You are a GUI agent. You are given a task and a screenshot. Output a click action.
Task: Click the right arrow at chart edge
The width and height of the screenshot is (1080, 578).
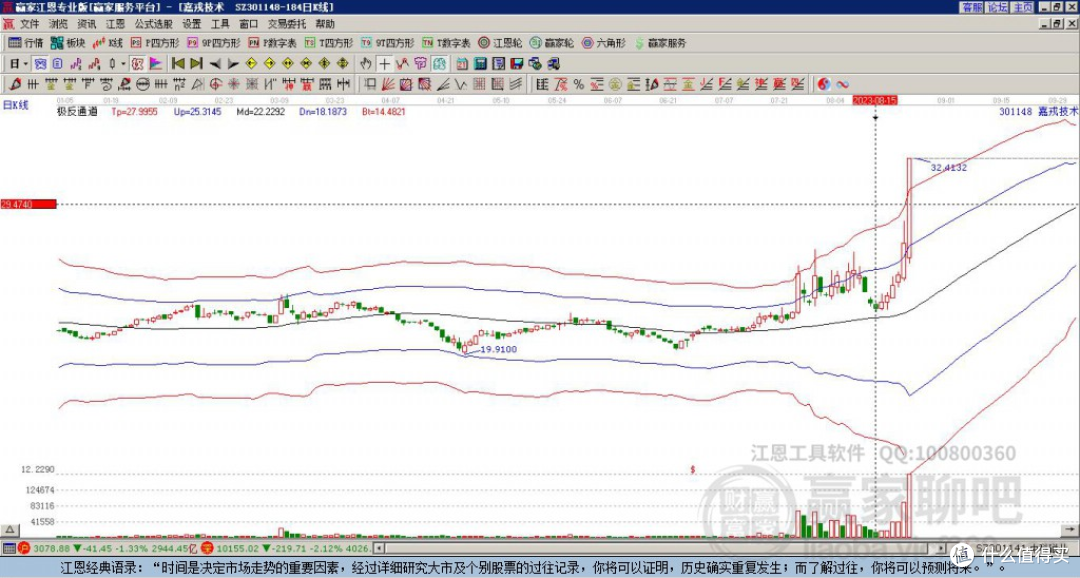pyautogui.click(x=1070, y=530)
